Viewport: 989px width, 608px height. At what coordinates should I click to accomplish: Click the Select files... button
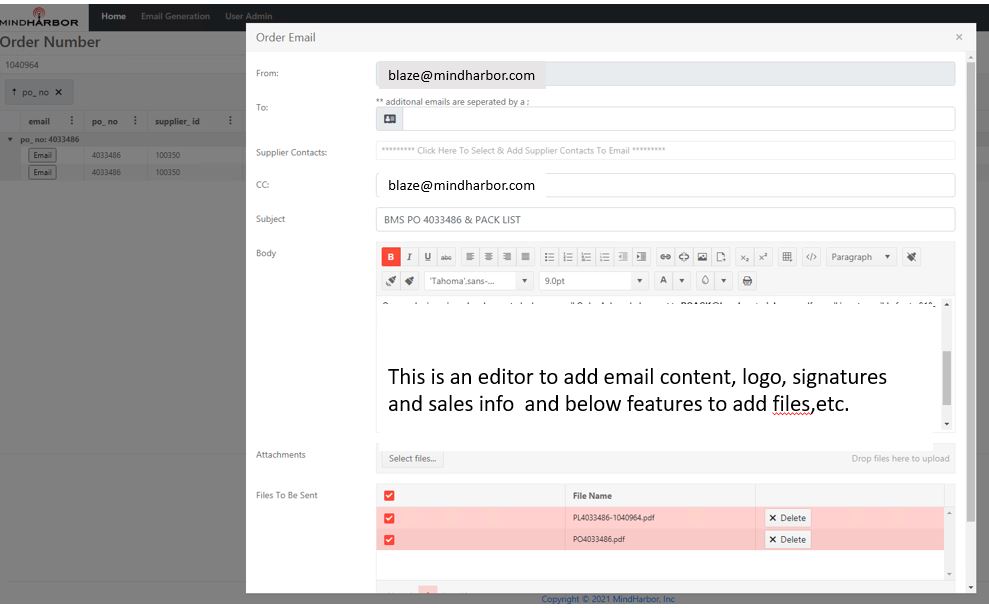point(412,458)
